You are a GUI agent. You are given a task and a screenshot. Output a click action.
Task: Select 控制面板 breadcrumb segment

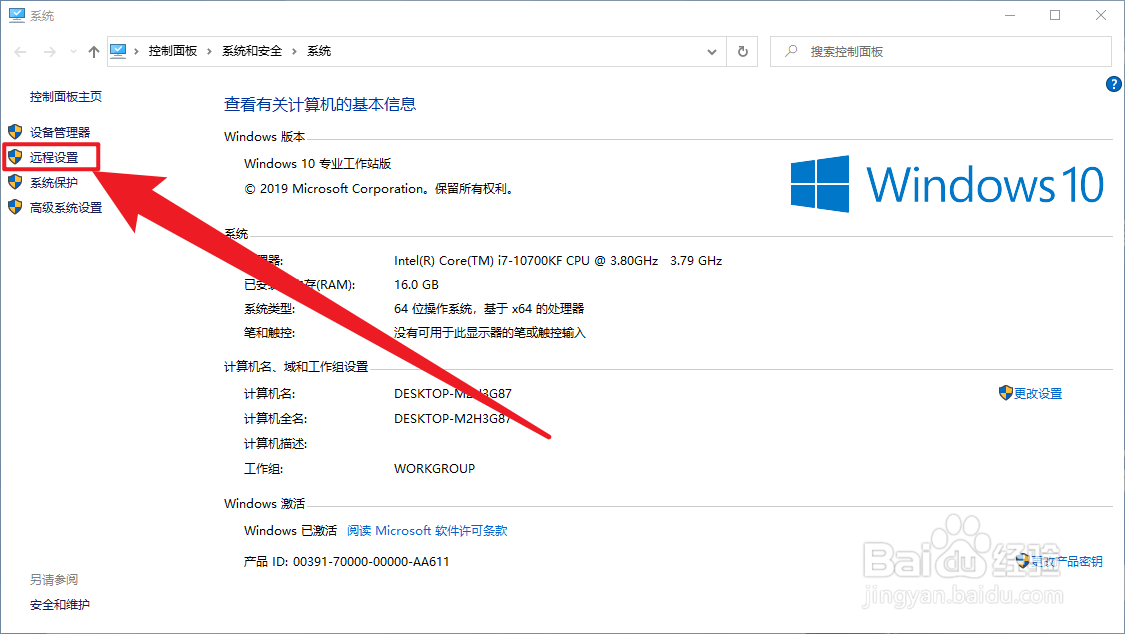(173, 51)
